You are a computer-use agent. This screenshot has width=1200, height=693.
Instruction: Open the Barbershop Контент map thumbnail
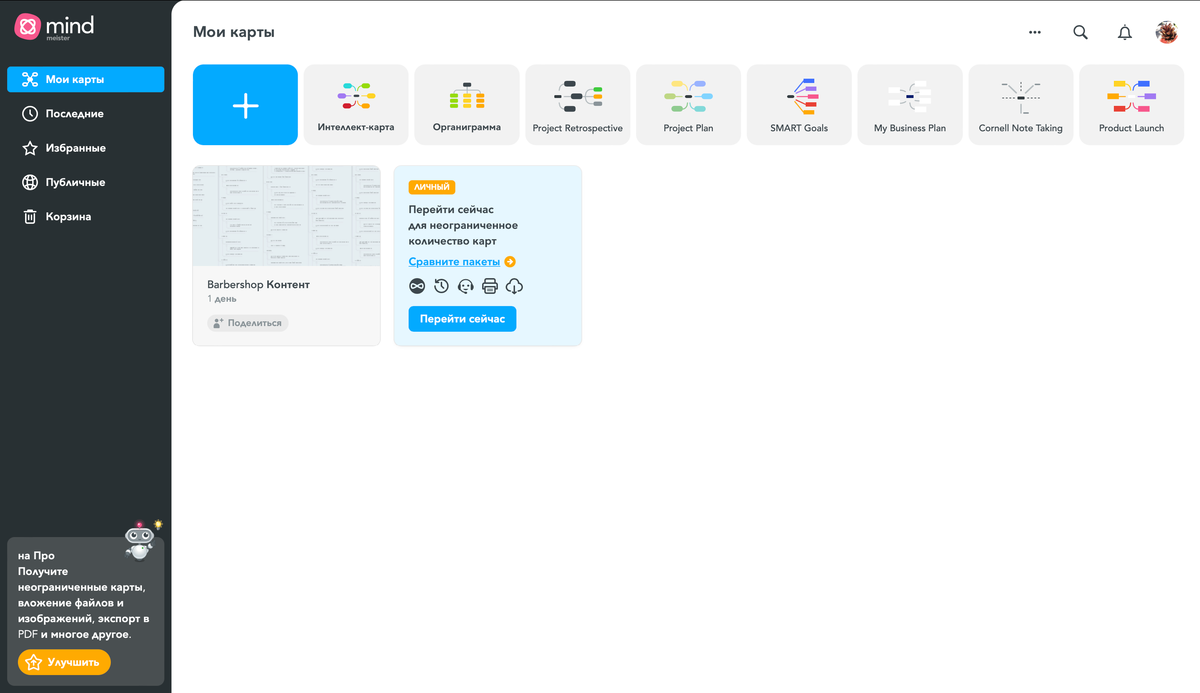click(x=286, y=216)
